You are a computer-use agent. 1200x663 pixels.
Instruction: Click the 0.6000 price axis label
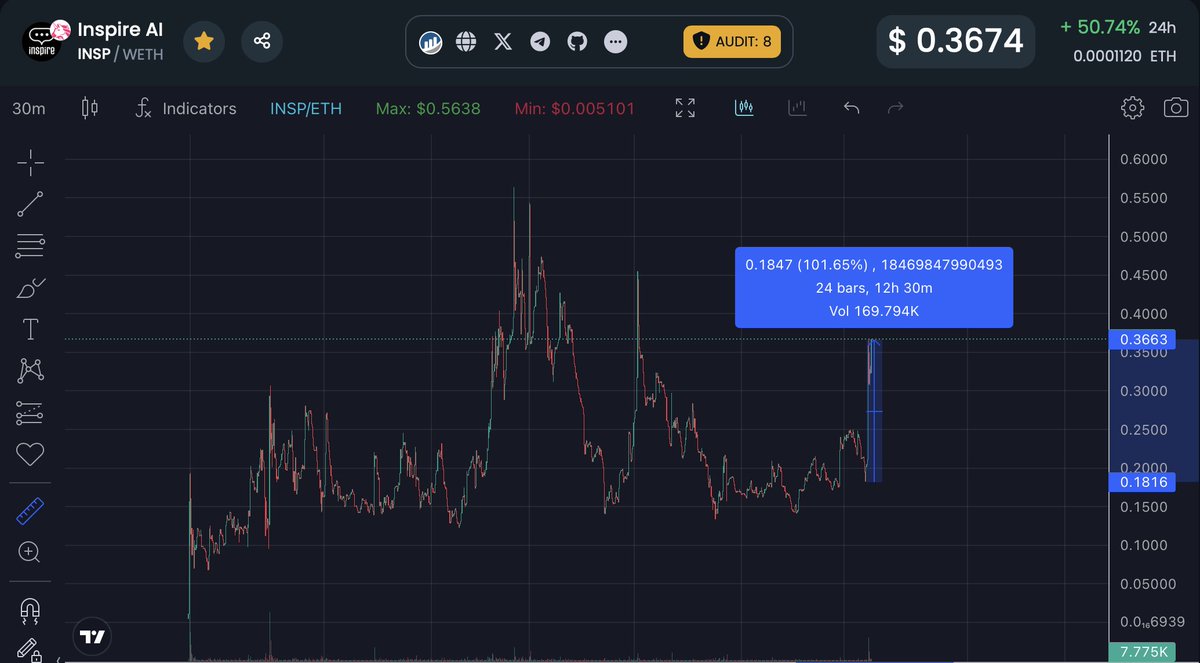[1143, 159]
